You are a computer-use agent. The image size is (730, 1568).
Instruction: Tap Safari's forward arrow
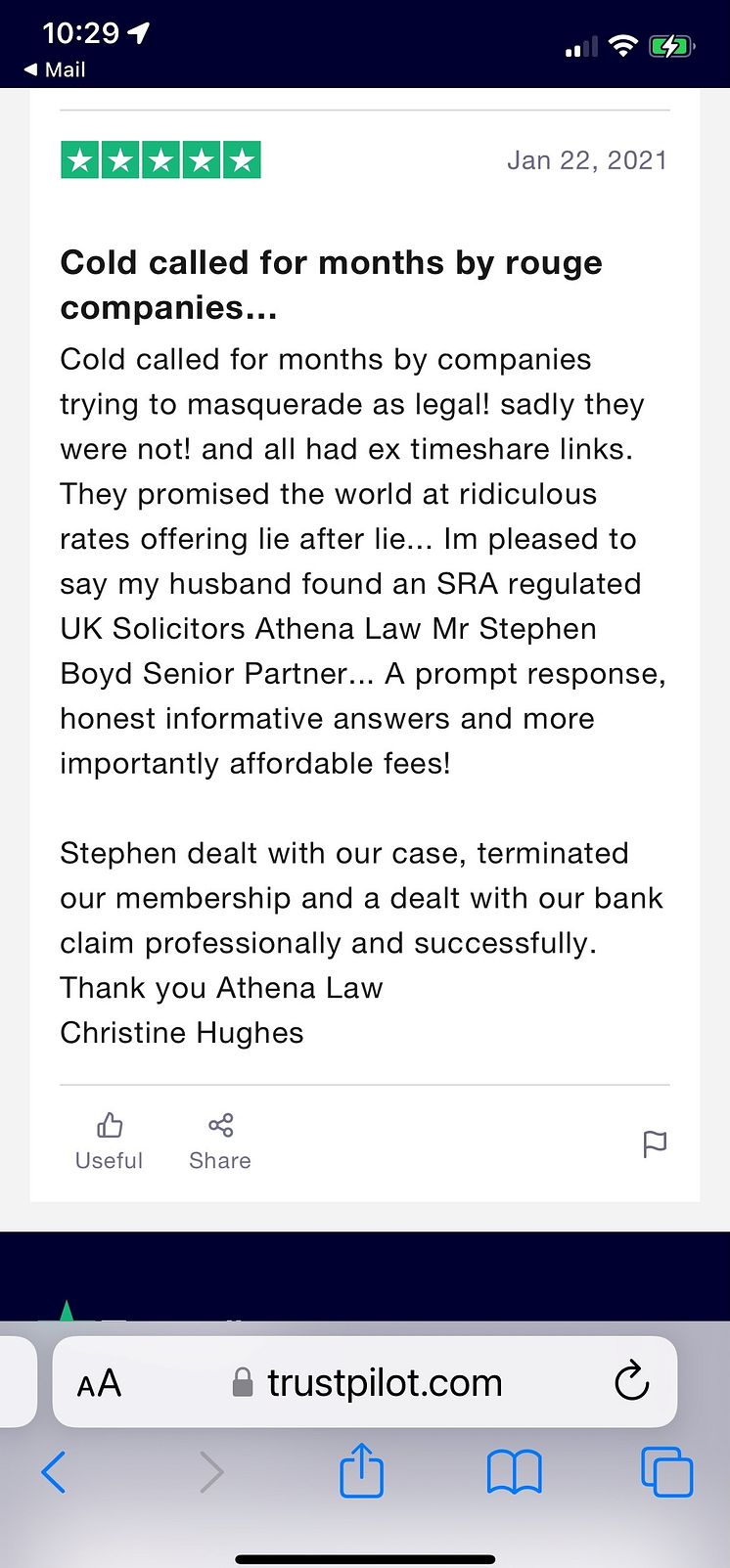pos(210,1471)
